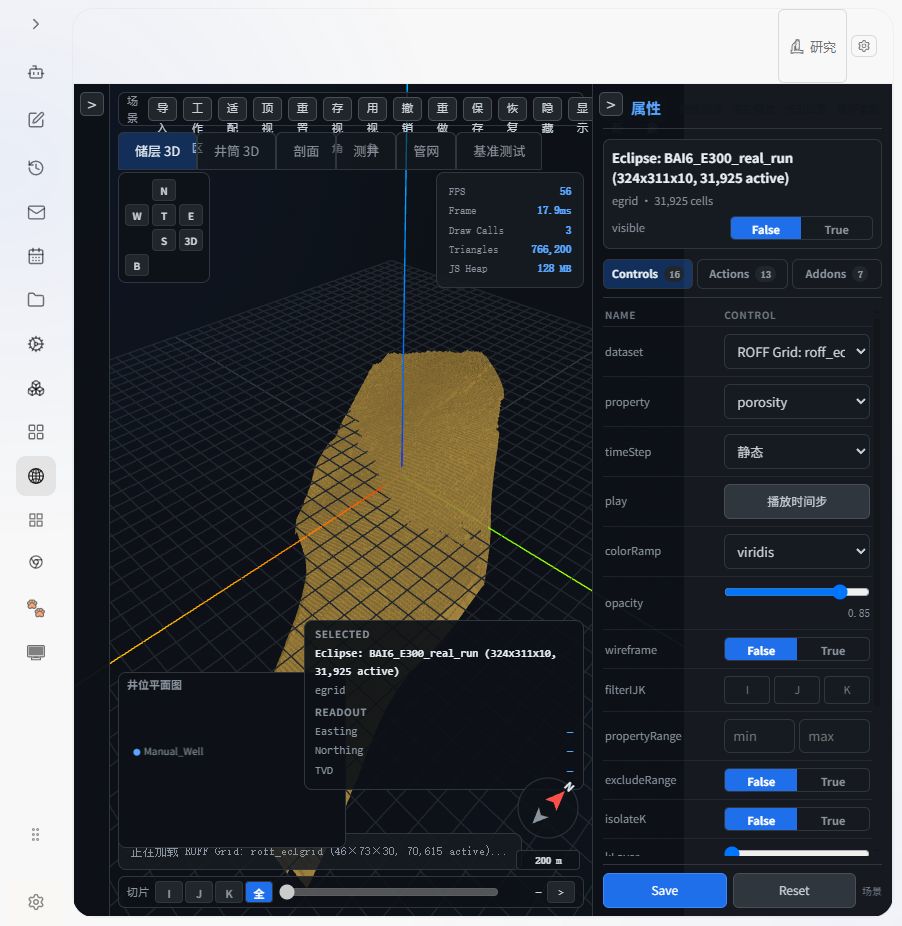Set wireframe to True
The image size is (902, 926).
click(833, 650)
